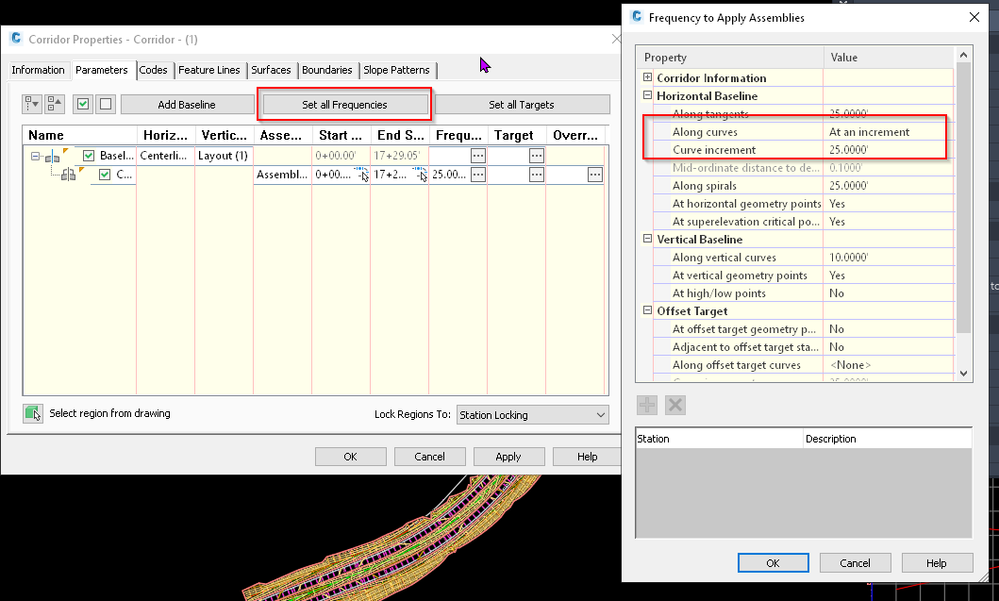This screenshot has width=999, height=601.
Task: Open the Frequency ellipsis on the Baseline row
Action: click(x=478, y=155)
